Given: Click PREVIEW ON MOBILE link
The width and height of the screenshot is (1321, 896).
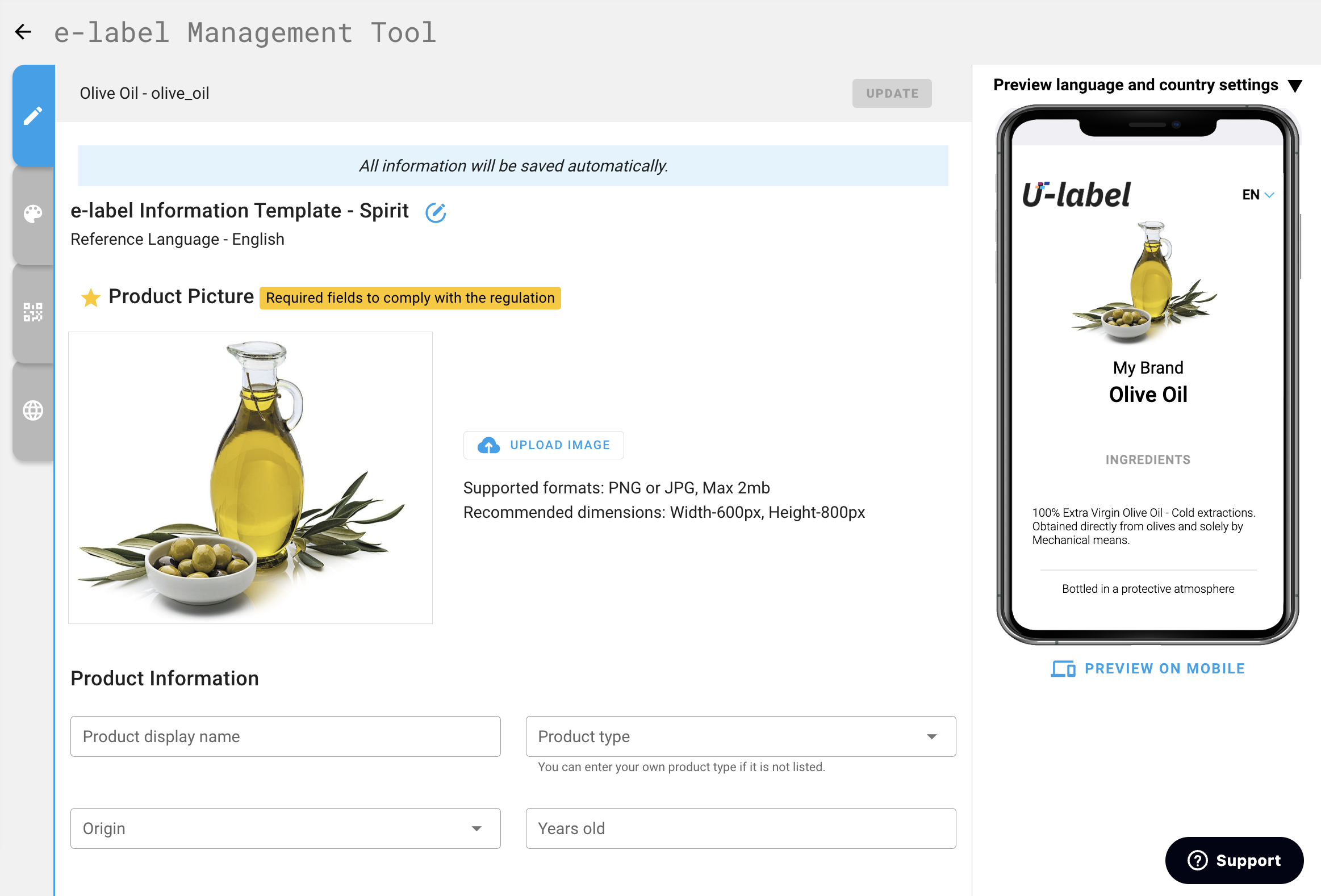Looking at the screenshot, I should (x=1164, y=669).
